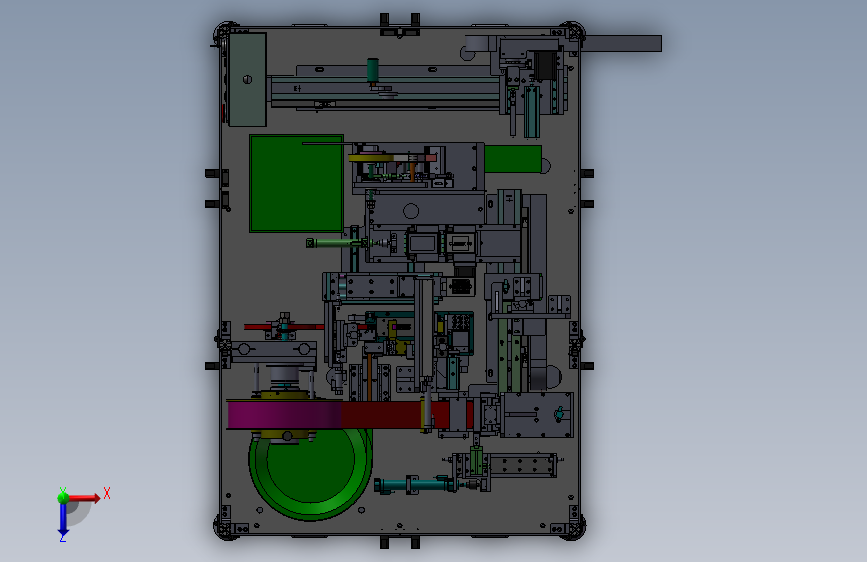
Task: Select the magenta conveyor belt section
Action: pyautogui.click(x=285, y=414)
